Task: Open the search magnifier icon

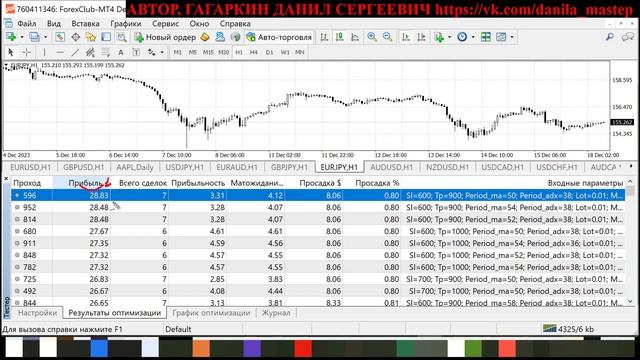Action: click(609, 37)
